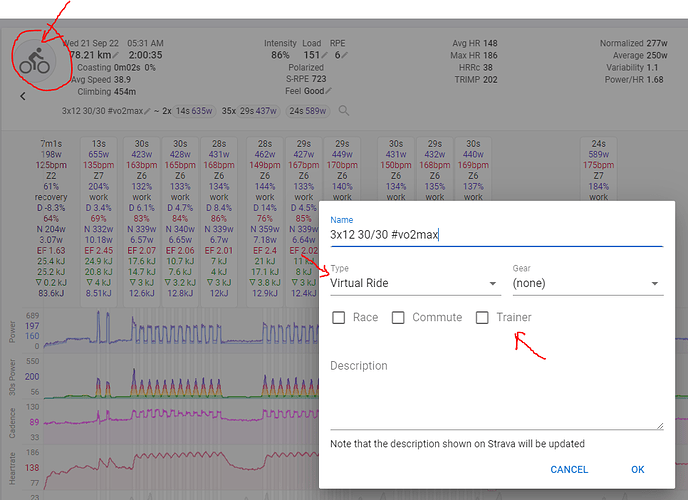
Task: Select the 29s 432w interval column
Action: [x=435, y=169]
